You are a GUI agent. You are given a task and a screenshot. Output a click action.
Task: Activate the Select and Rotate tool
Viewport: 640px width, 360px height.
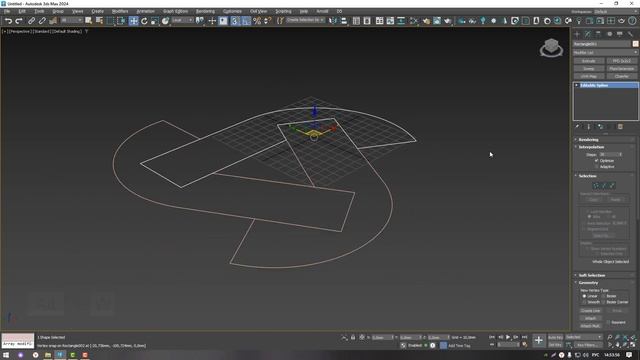pos(144,21)
